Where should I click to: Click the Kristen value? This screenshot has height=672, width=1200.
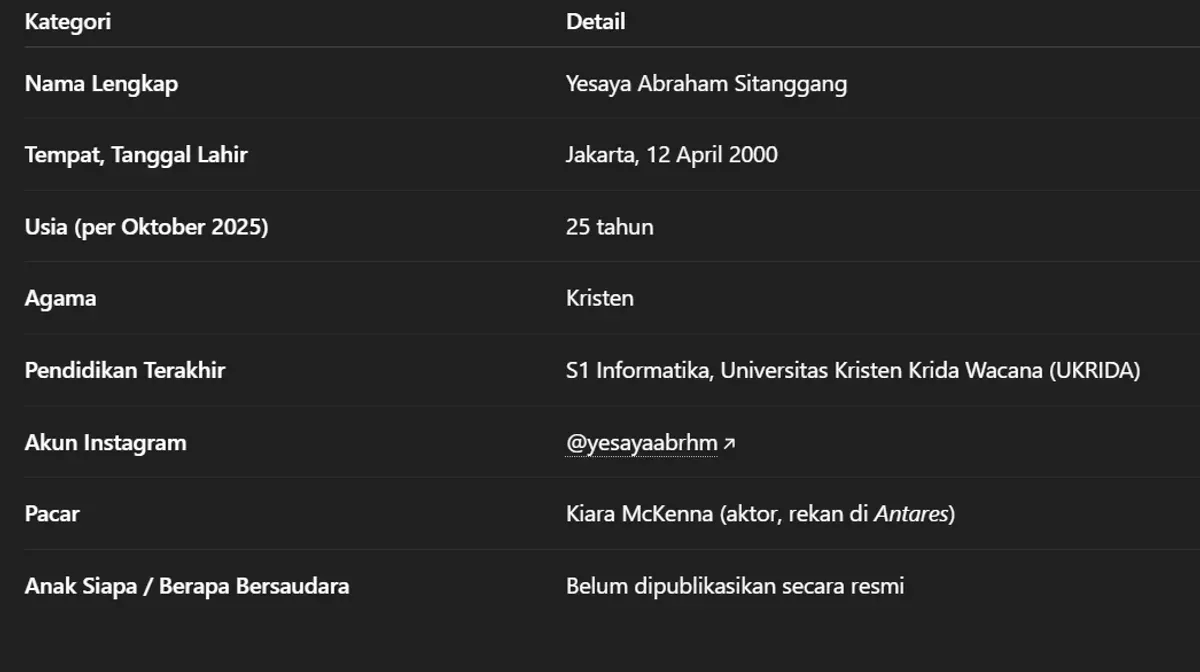coord(599,298)
